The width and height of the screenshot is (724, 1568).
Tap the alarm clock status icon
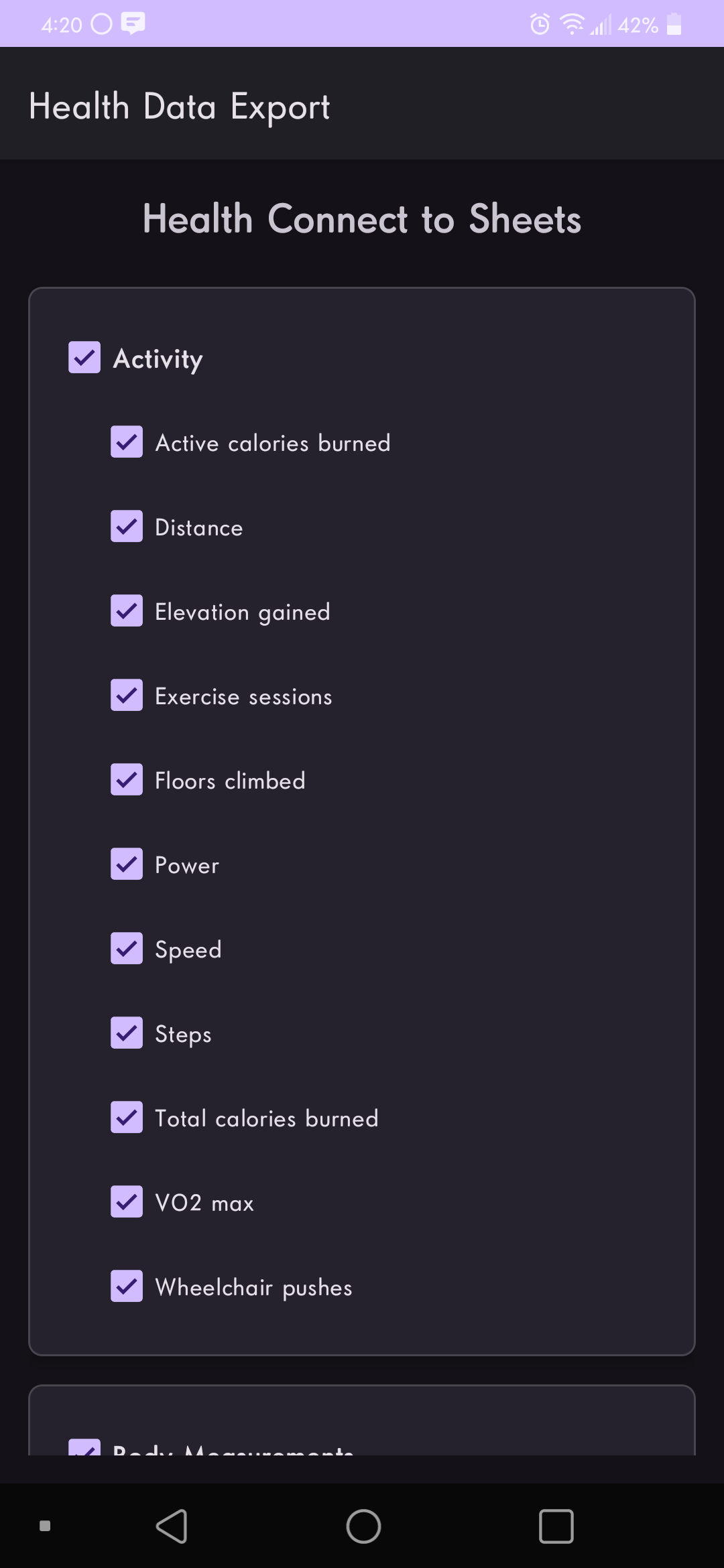coord(540,25)
